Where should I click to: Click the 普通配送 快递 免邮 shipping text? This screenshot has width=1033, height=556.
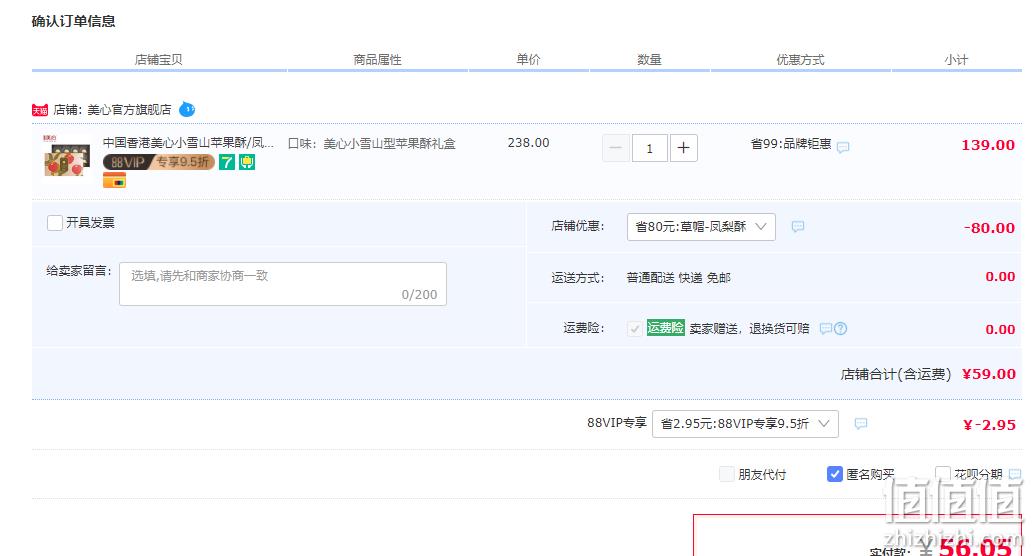(x=679, y=278)
